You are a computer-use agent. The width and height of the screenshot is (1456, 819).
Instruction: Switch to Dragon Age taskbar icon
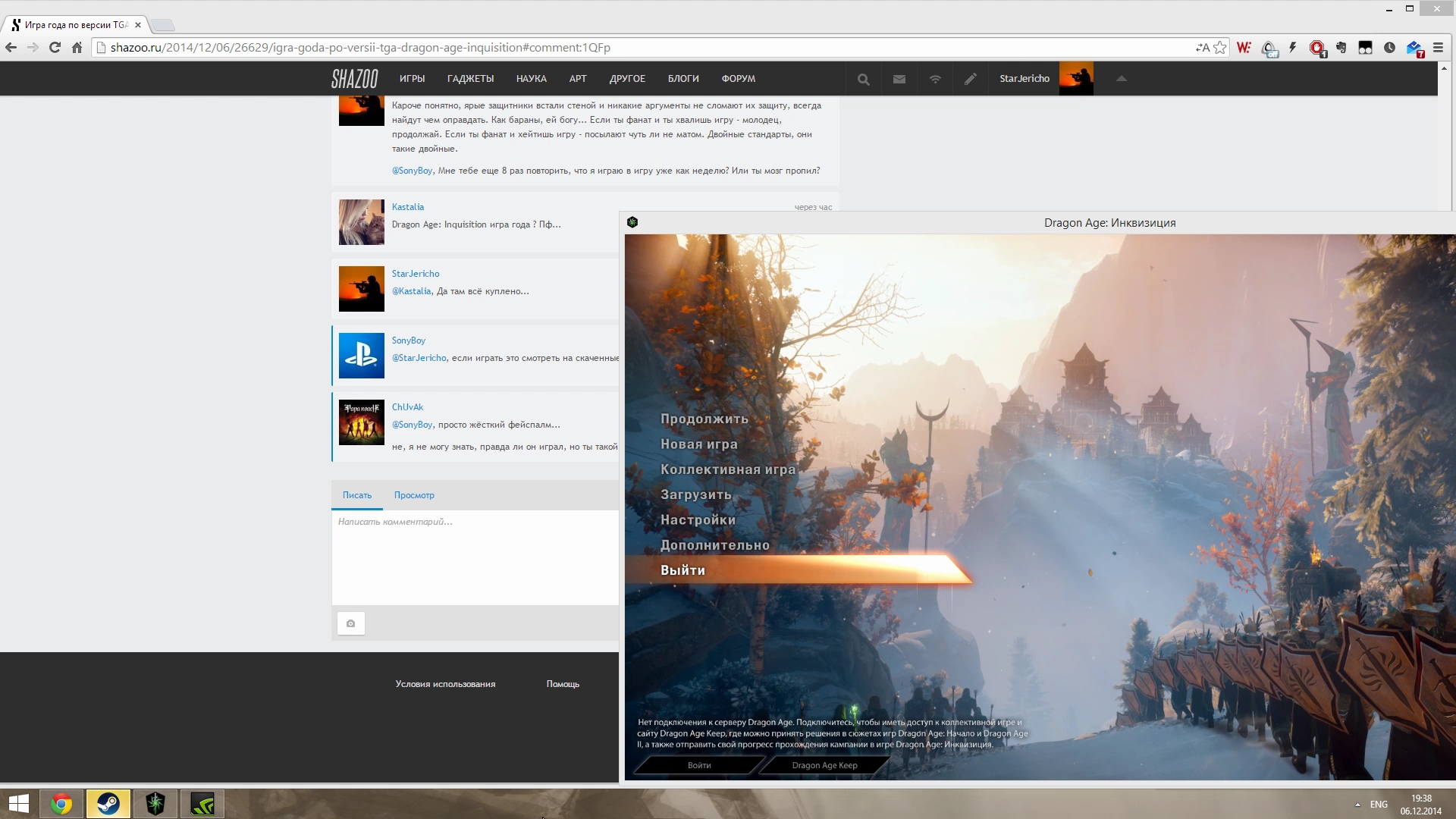(x=155, y=804)
